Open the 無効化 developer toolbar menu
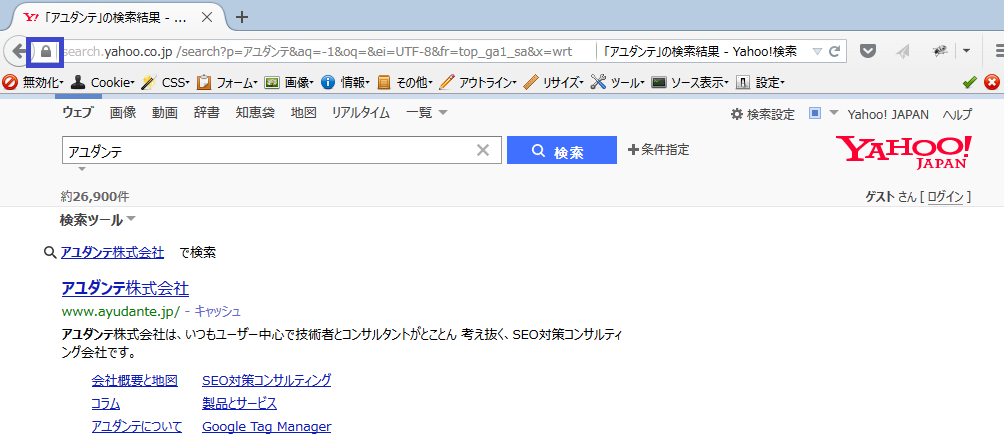The width and height of the screenshot is (1004, 446). 33,83
